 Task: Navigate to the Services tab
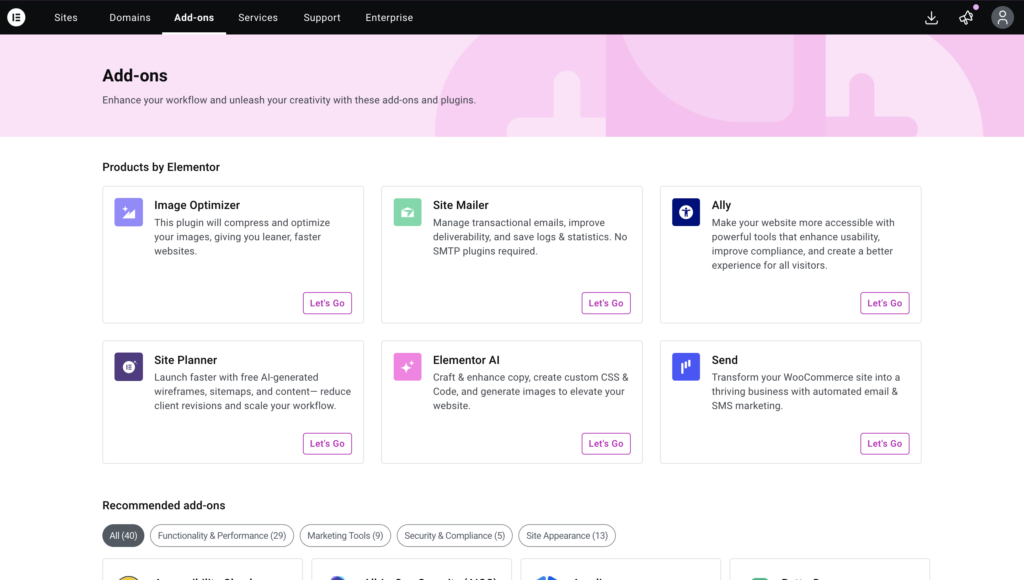click(x=258, y=17)
